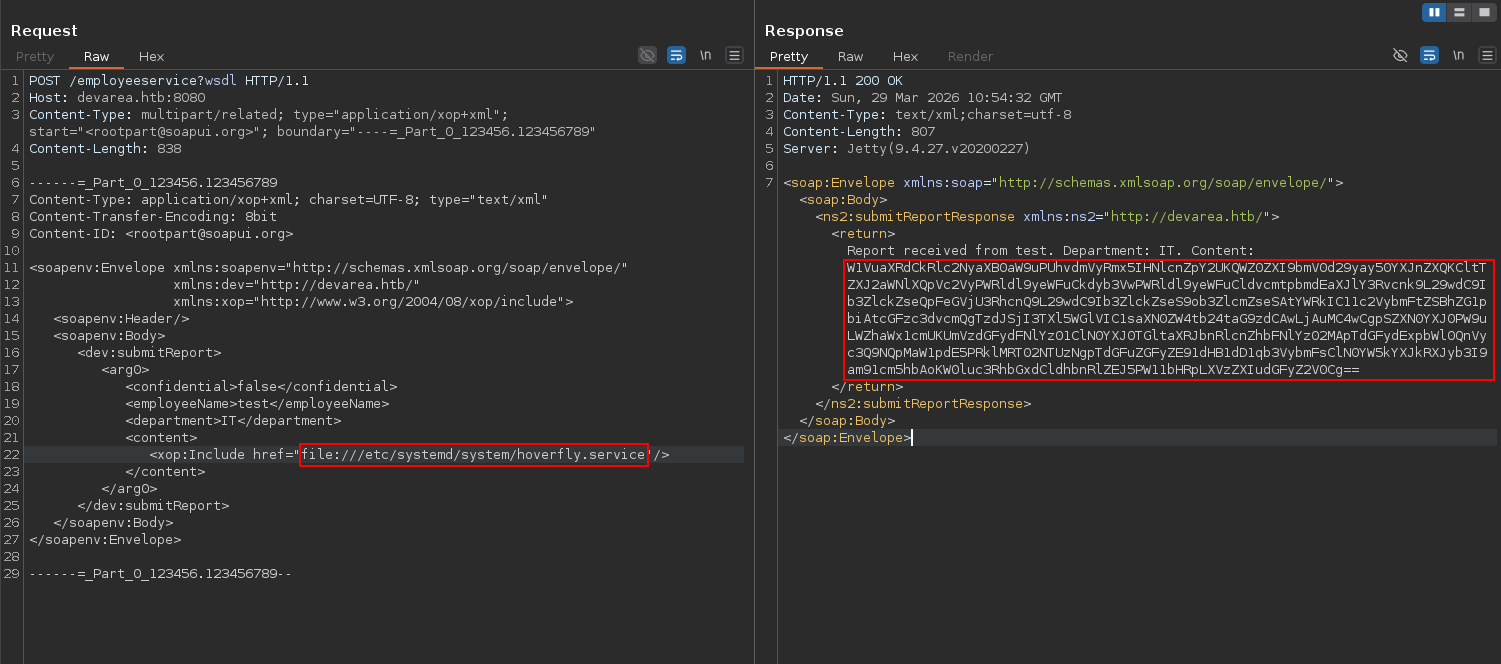Viewport: 1501px width, 664px height.
Task: Click the closing soap:Envelope tag in Response
Action: [847, 438]
